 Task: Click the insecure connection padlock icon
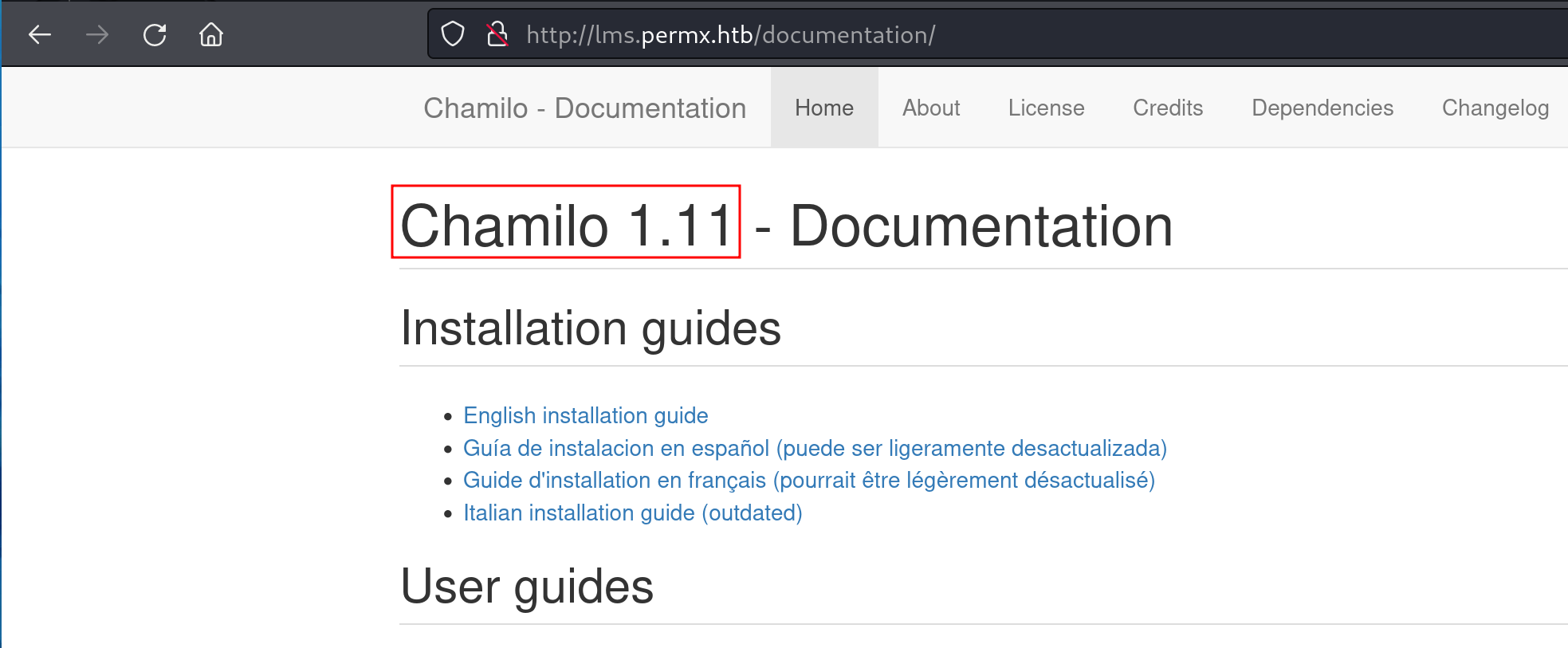(x=497, y=34)
